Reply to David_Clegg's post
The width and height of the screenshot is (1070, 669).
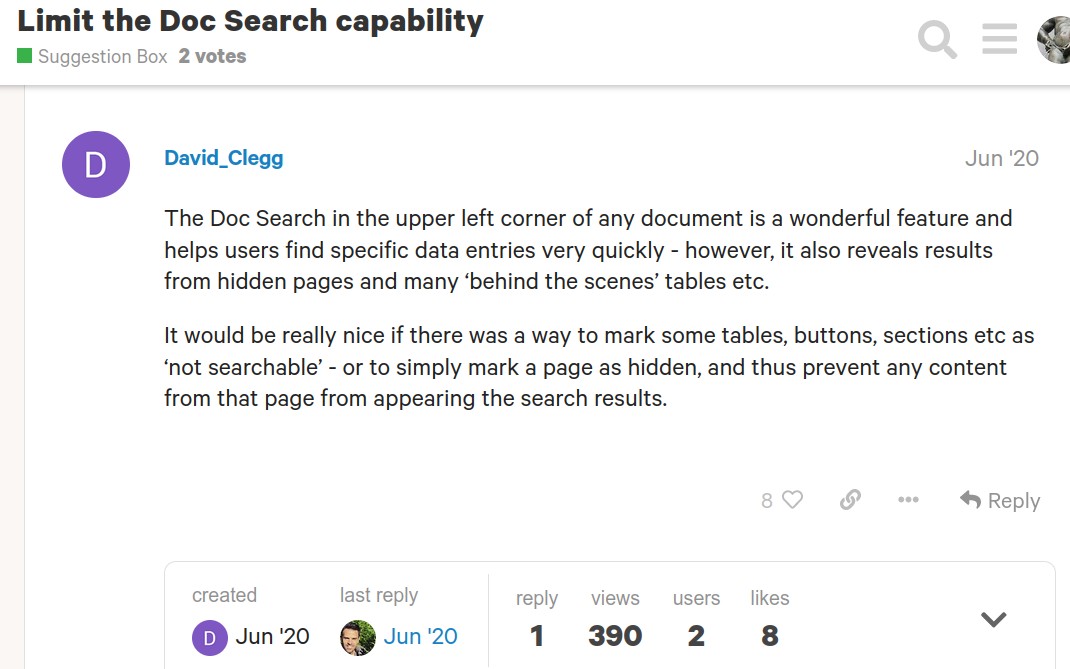click(x=1000, y=500)
